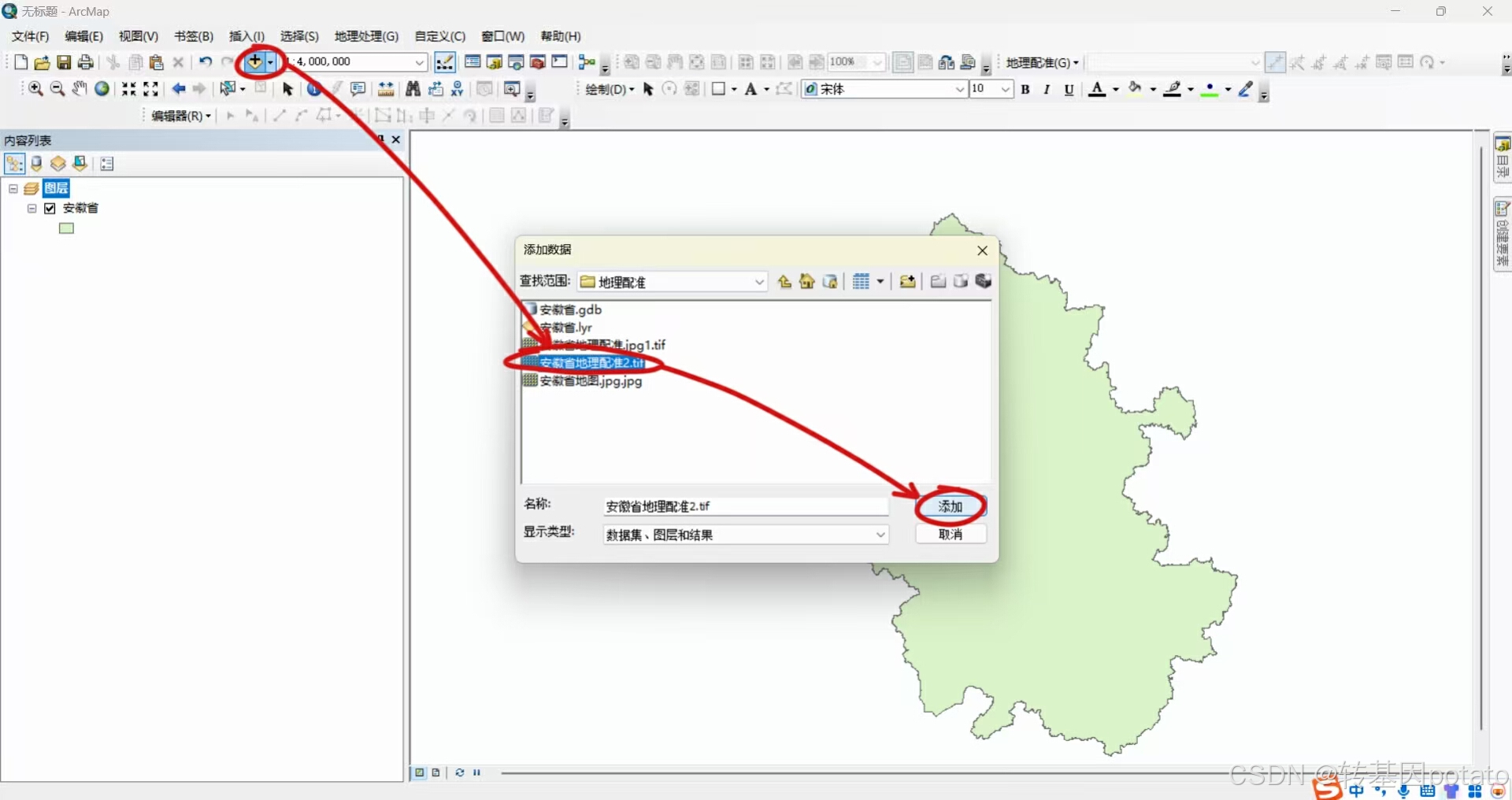Screen dimensions: 1512x800
Task: Use Fixed Zoom In
Action: pos(129,89)
